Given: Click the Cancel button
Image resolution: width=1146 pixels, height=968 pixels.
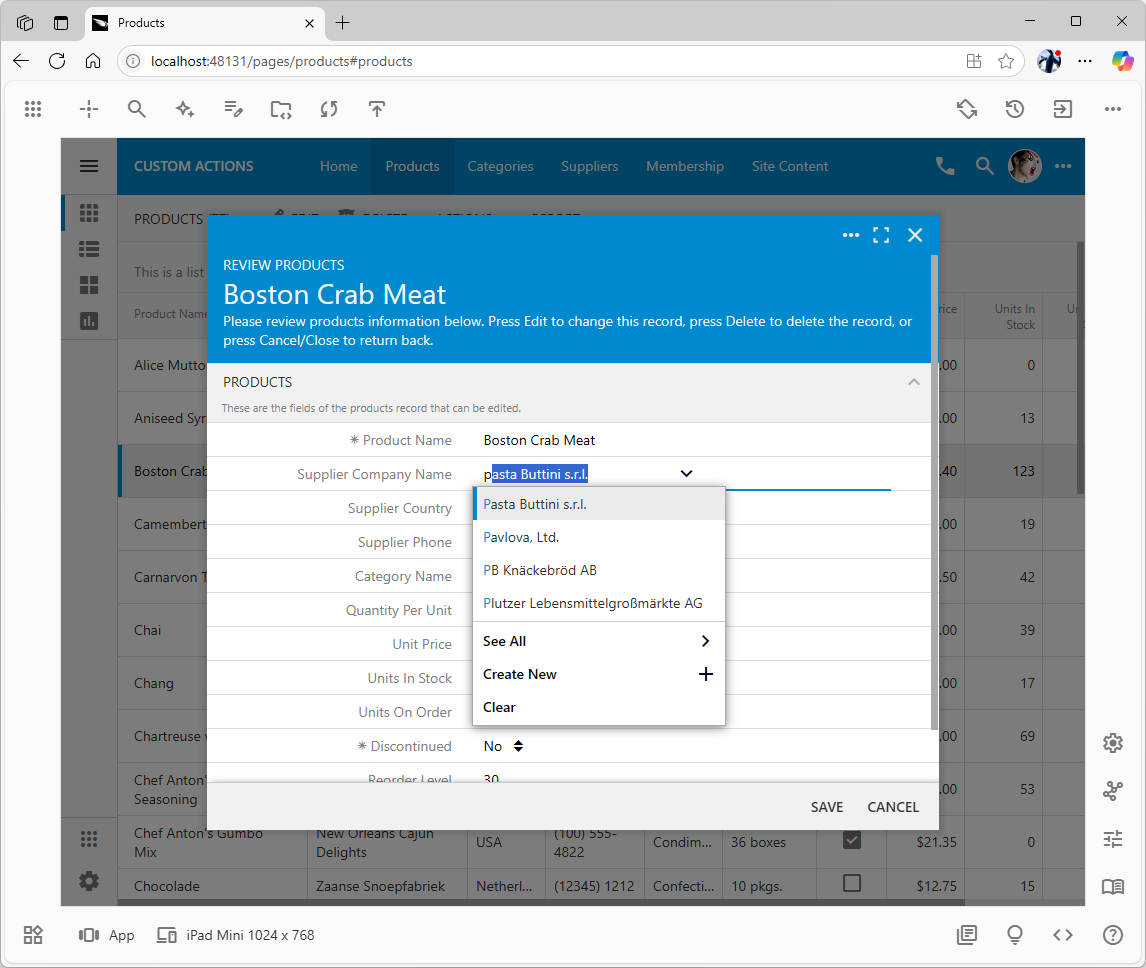Looking at the screenshot, I should click(892, 806).
